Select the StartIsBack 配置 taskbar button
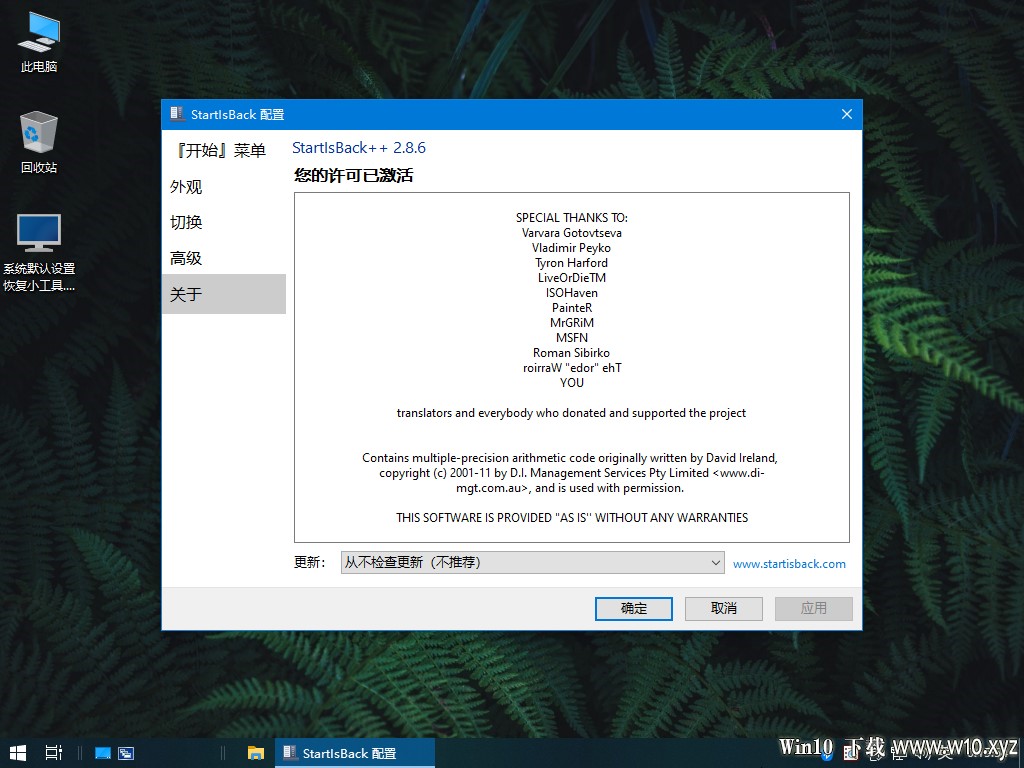 tap(355, 753)
